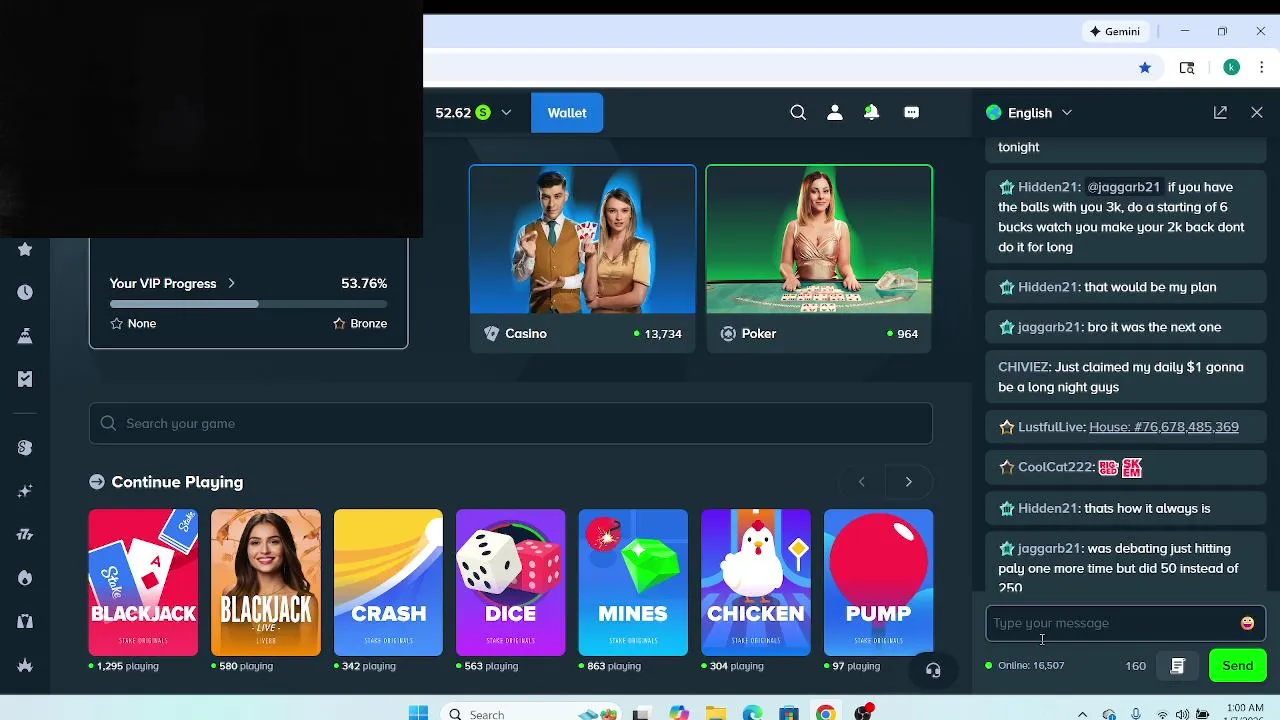
Task: Go to next Continue Playing games
Action: [x=908, y=482]
